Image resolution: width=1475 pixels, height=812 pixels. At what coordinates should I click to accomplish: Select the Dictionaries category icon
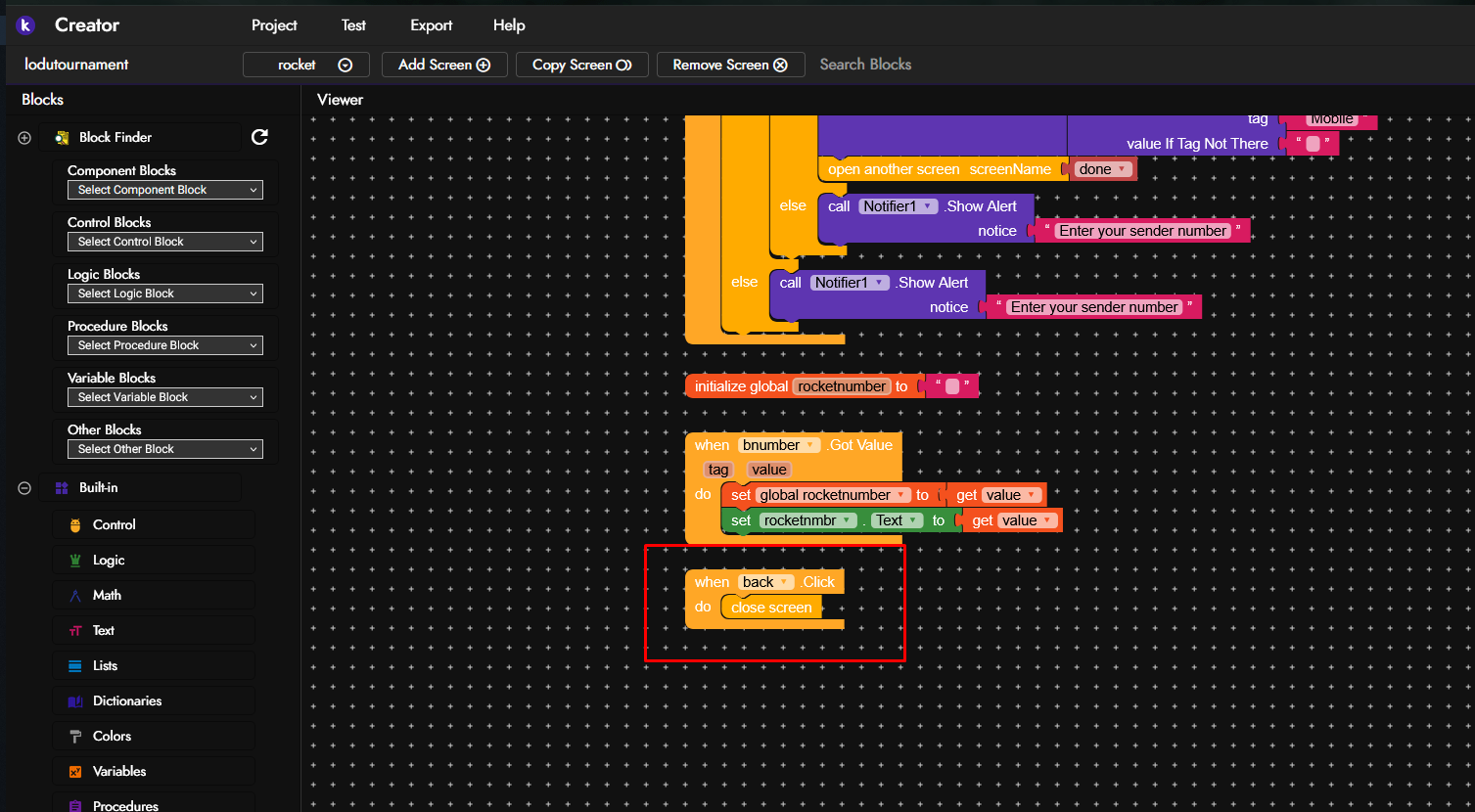point(75,701)
